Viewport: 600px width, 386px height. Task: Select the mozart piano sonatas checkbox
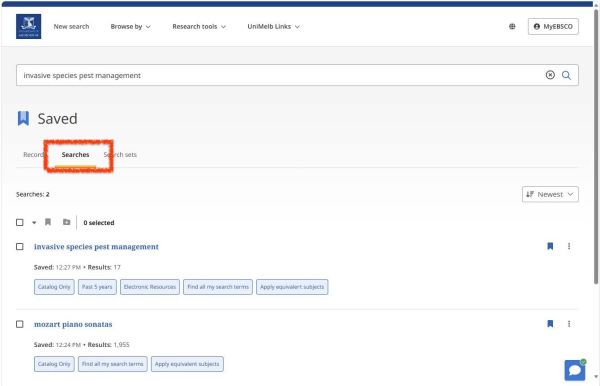coord(20,324)
